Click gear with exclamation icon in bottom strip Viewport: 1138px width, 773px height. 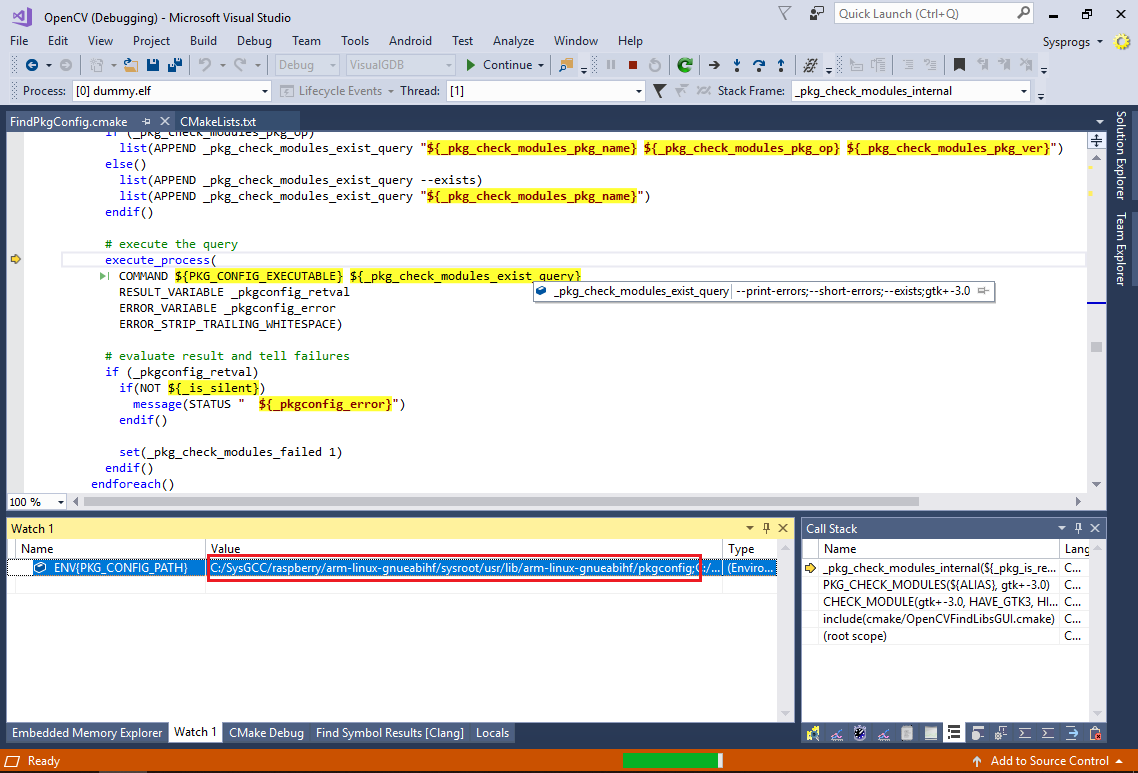(x=1001, y=733)
